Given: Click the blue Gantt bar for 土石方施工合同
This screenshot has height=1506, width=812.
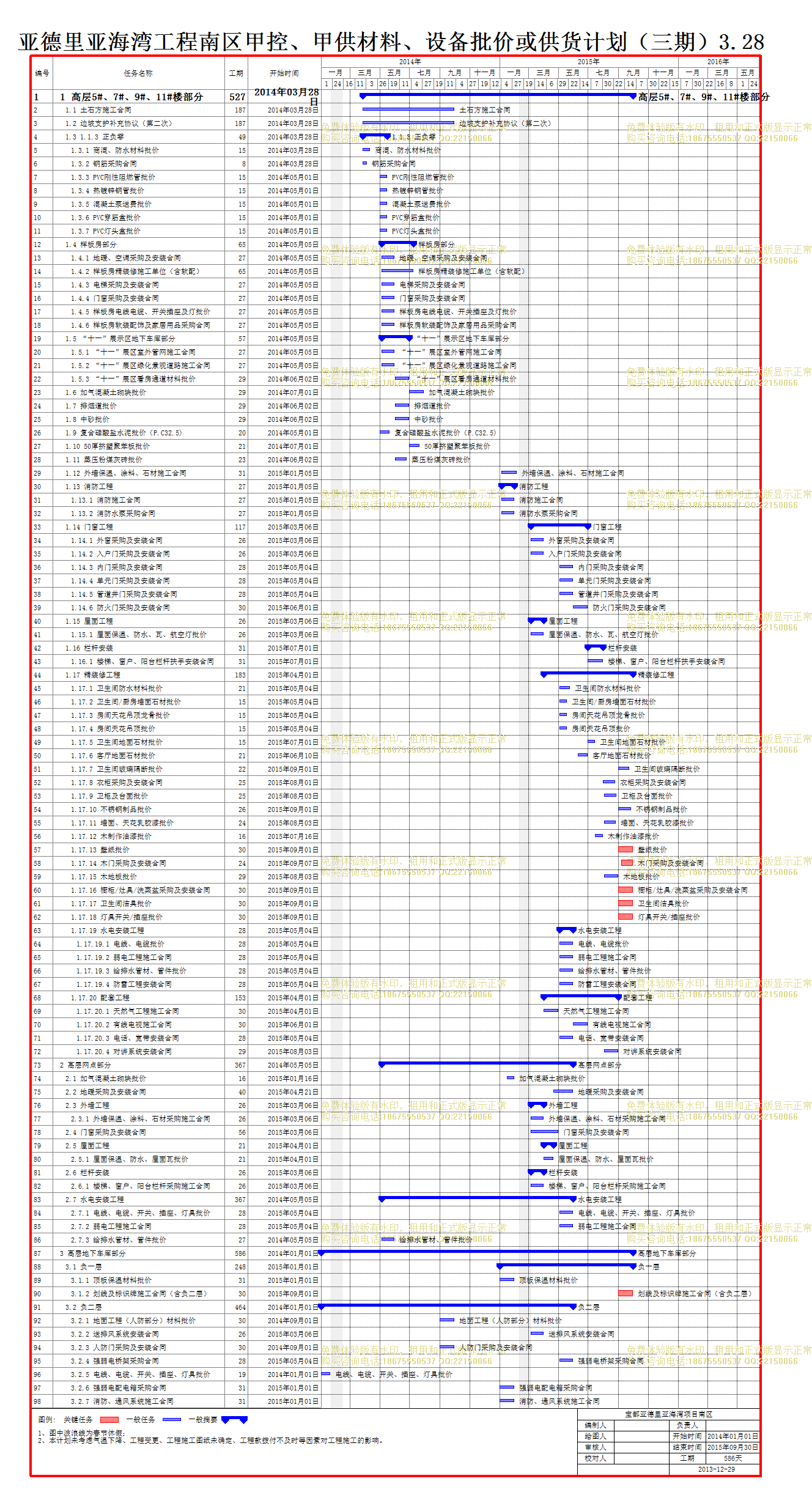Looking at the screenshot, I should pos(408,109).
